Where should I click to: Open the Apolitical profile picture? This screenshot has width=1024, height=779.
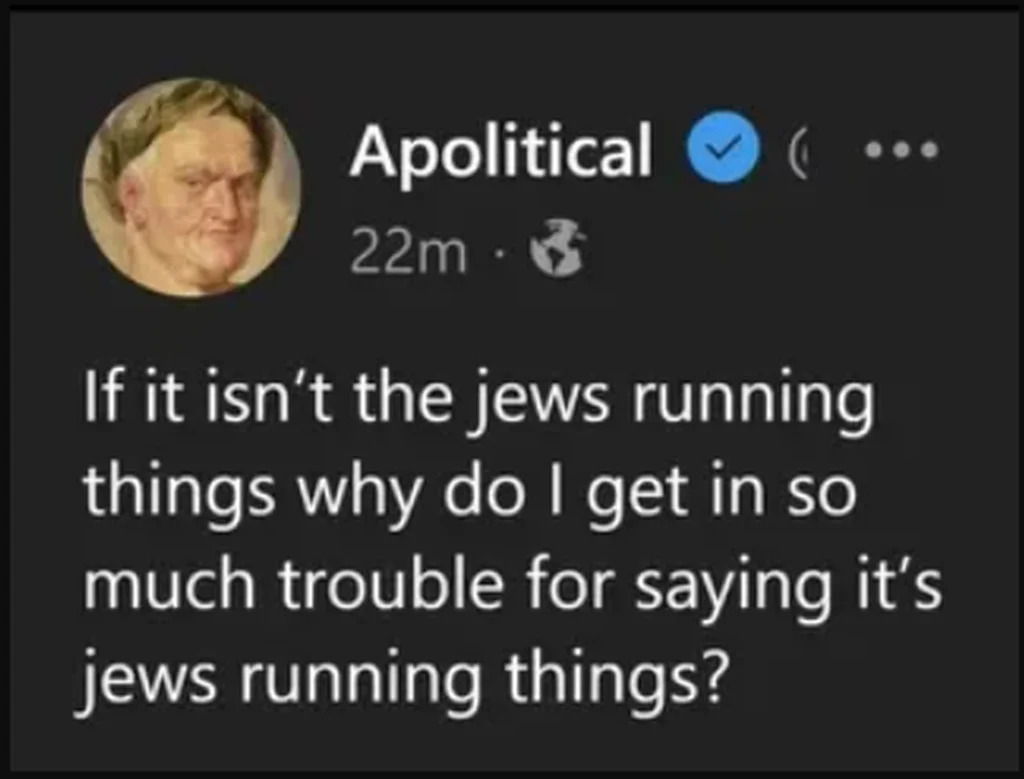pyautogui.click(x=191, y=187)
